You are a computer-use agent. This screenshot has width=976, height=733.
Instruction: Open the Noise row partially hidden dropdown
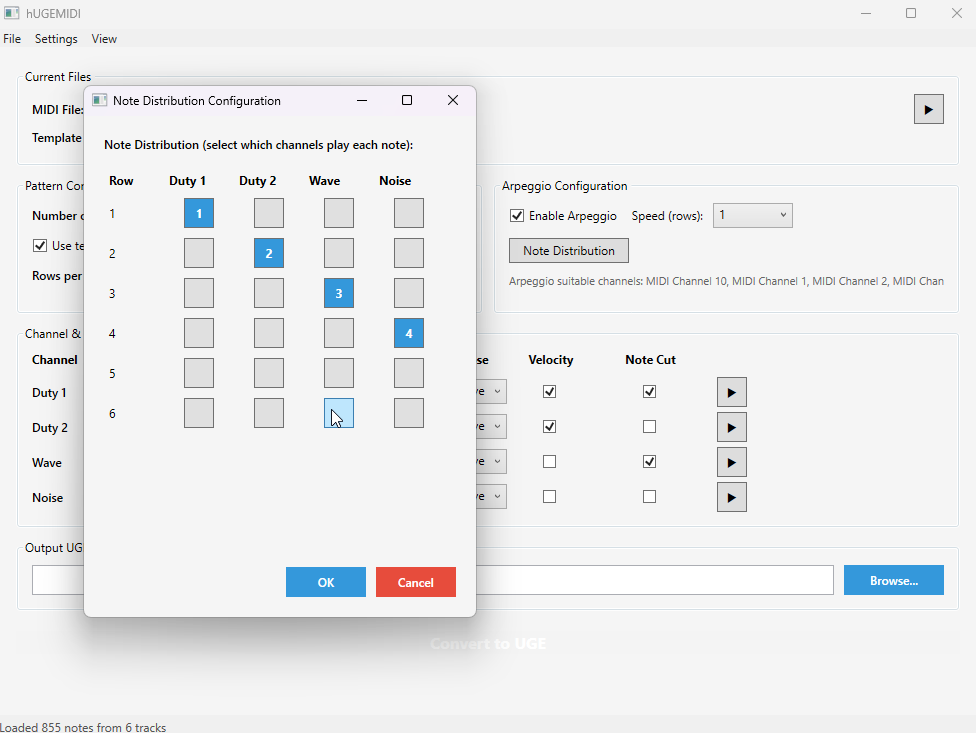(491, 497)
